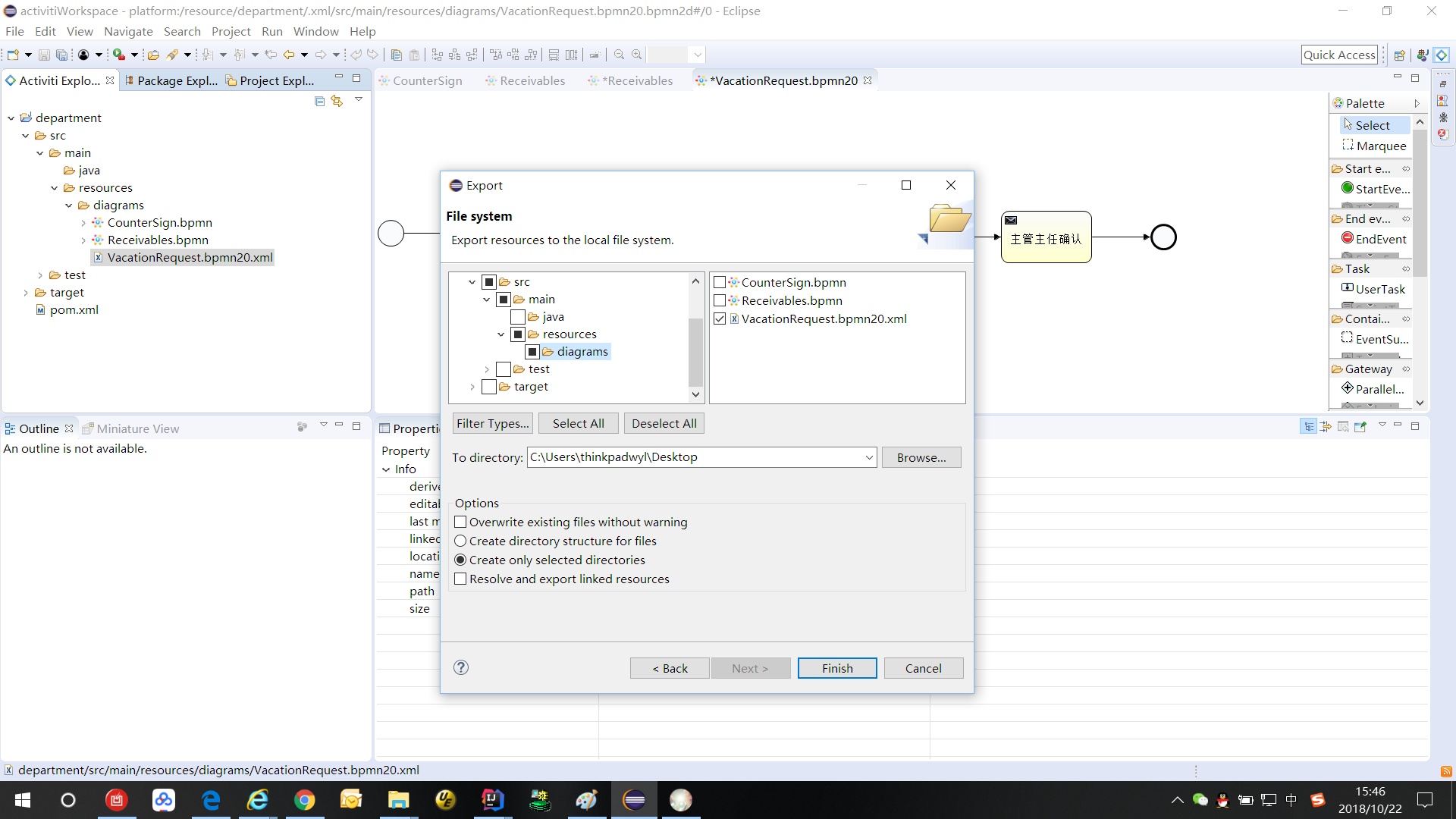1456x819 pixels.
Task: Click the Open Type folder icon in toolbar
Action: [153, 55]
